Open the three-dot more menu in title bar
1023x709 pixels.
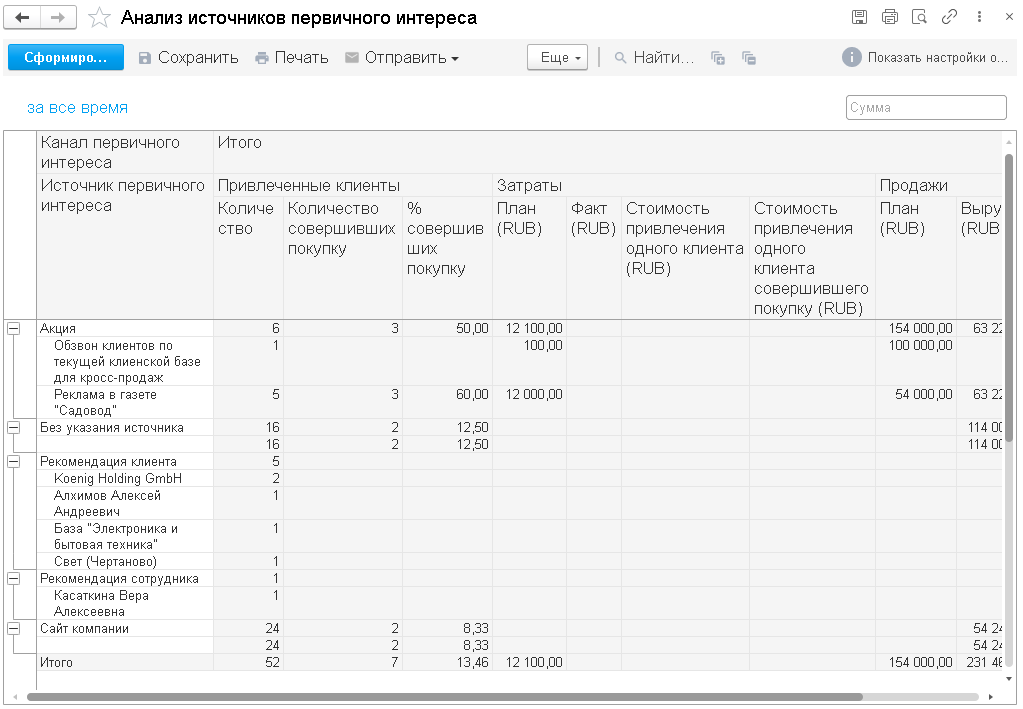click(979, 17)
